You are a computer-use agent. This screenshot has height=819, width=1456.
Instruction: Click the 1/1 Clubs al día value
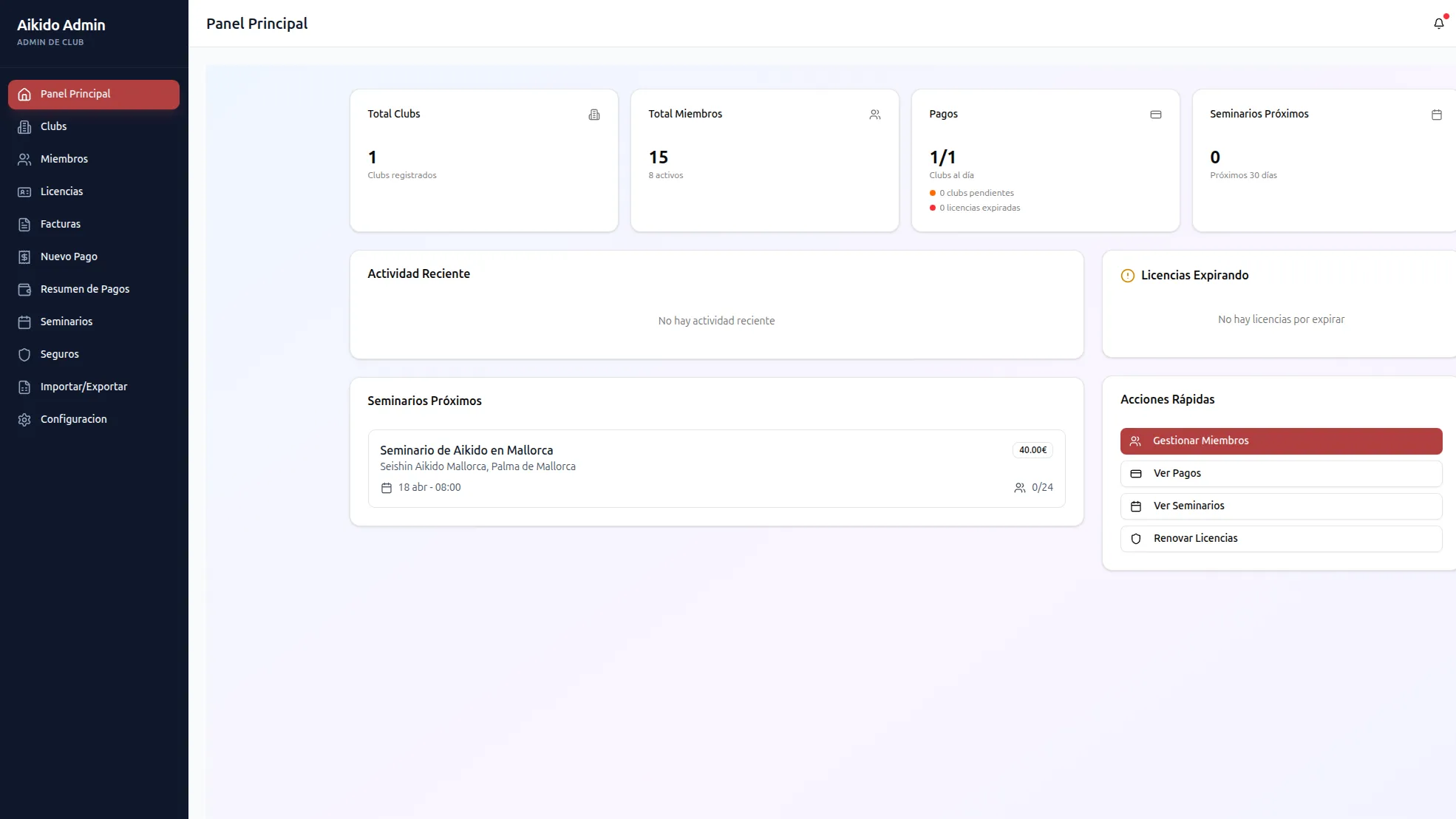(x=942, y=157)
